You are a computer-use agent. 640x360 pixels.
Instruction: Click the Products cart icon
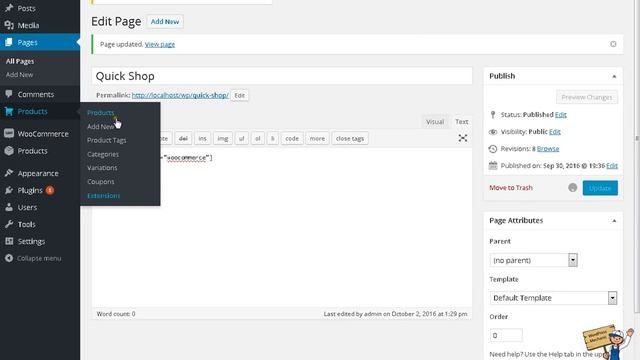pyautogui.click(x=9, y=111)
